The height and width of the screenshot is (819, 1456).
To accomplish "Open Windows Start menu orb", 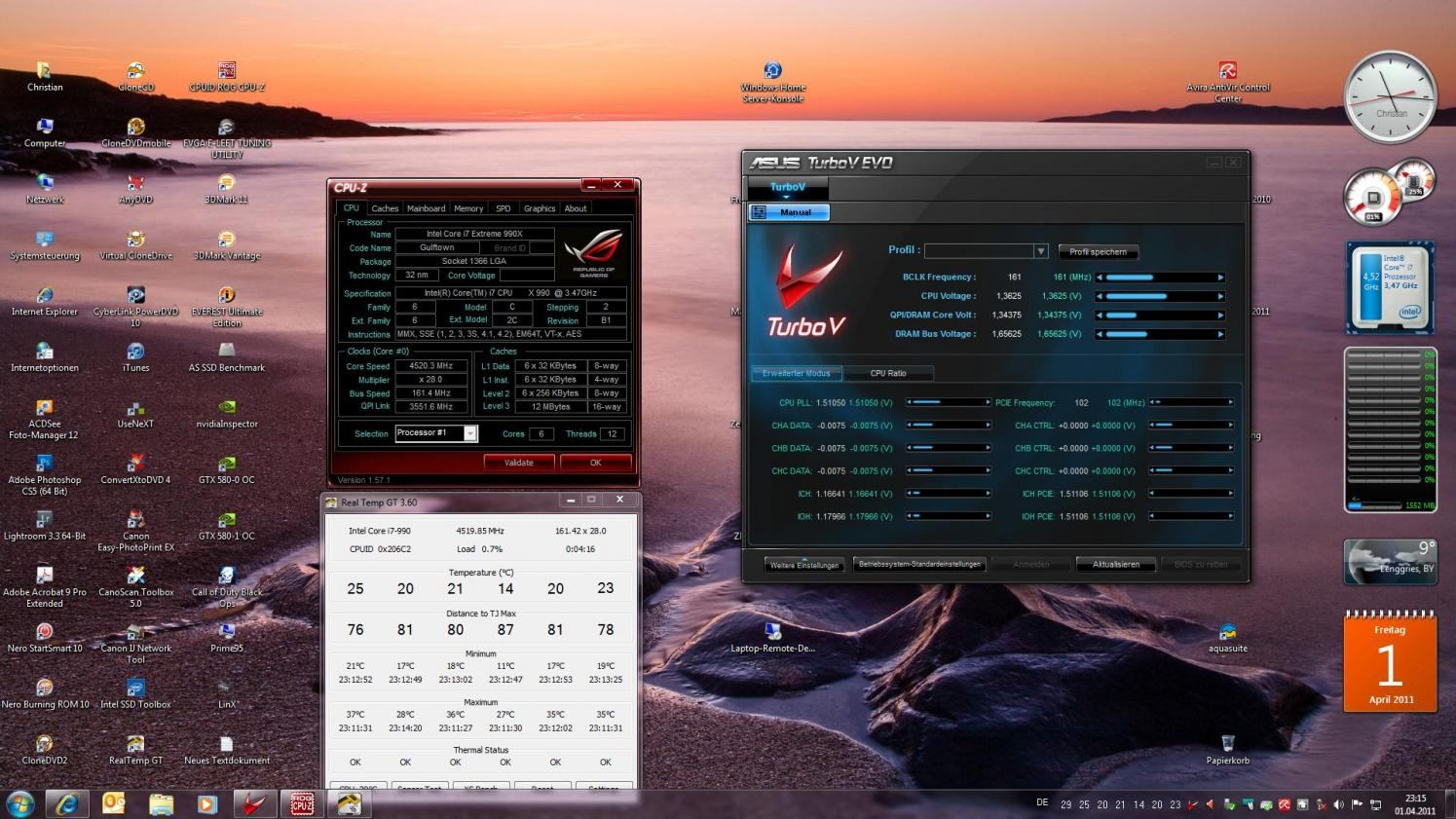I will (x=19, y=803).
